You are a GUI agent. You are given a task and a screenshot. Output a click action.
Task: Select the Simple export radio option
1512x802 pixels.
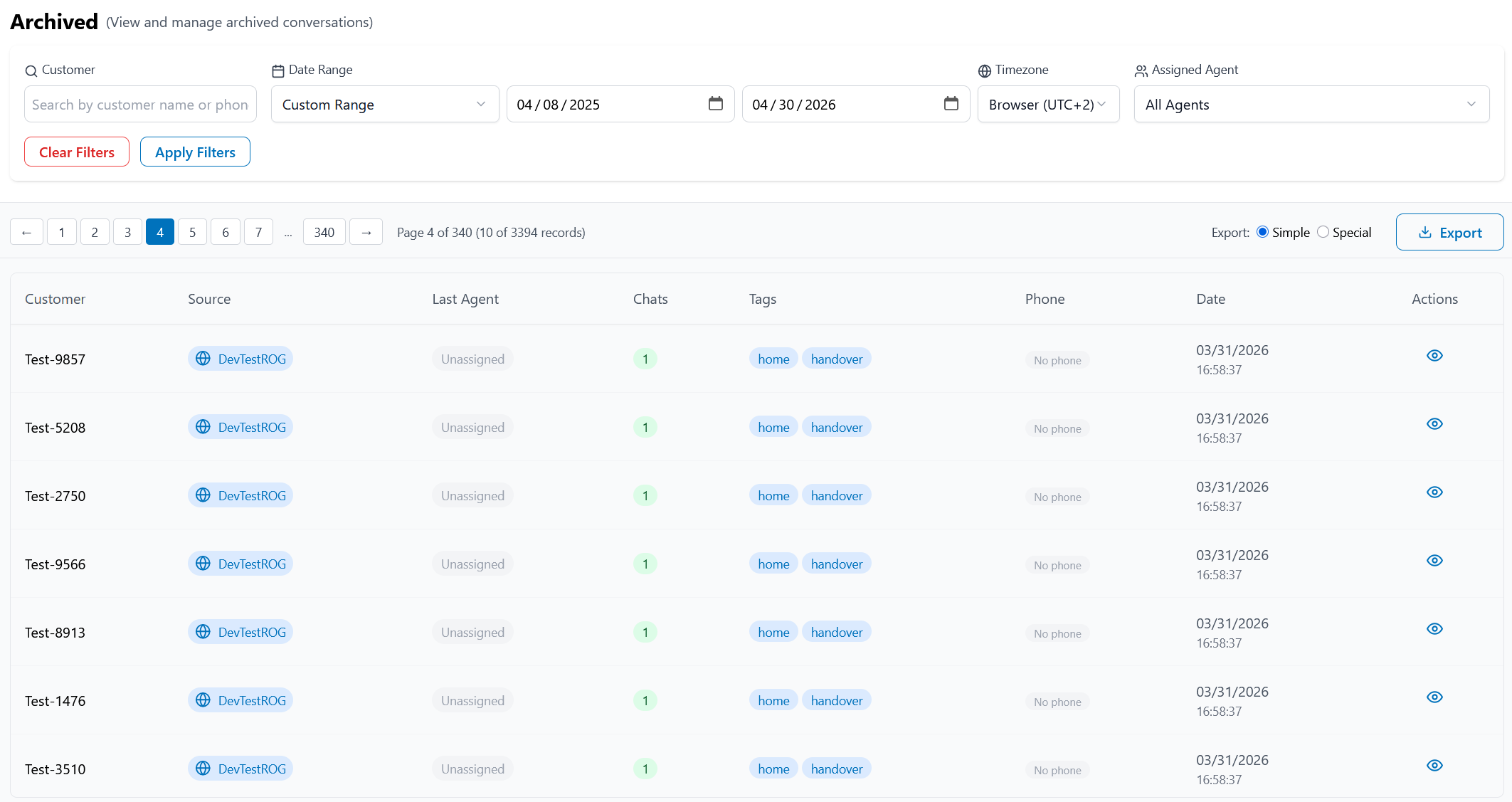coord(1262,232)
